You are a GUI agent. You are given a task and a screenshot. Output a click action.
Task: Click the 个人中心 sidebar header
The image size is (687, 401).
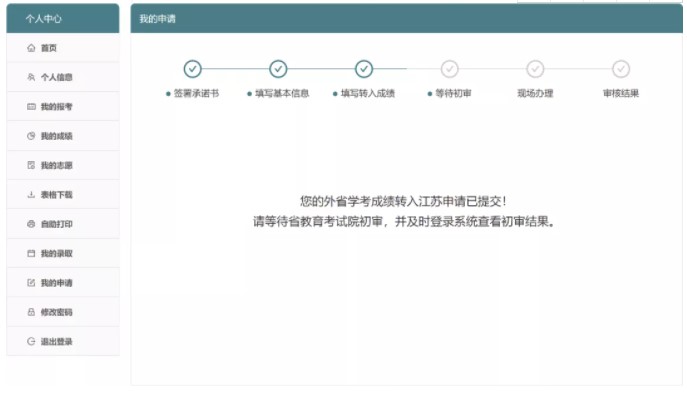click(44, 19)
